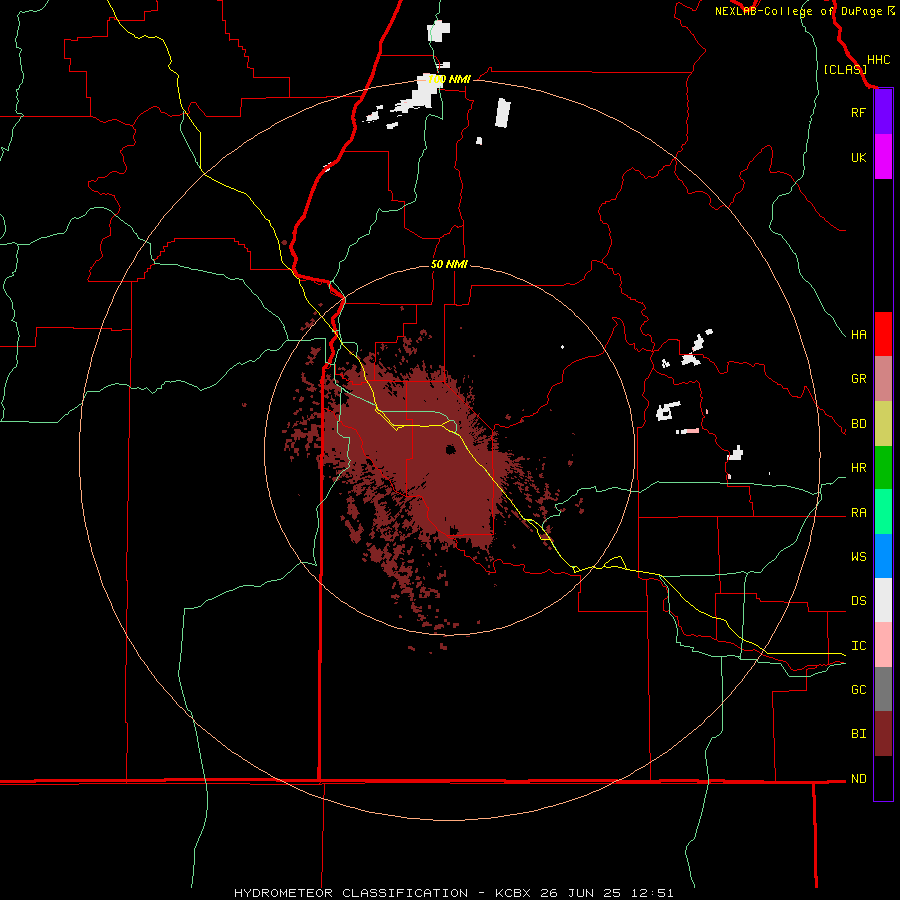
Task: Click the BI dark red legend swatch
Action: click(x=883, y=734)
